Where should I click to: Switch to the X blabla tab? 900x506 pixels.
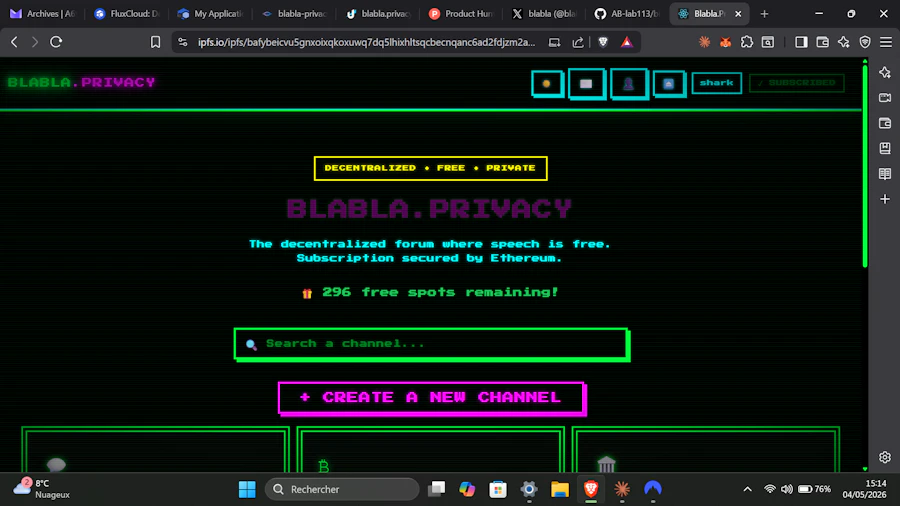point(544,14)
